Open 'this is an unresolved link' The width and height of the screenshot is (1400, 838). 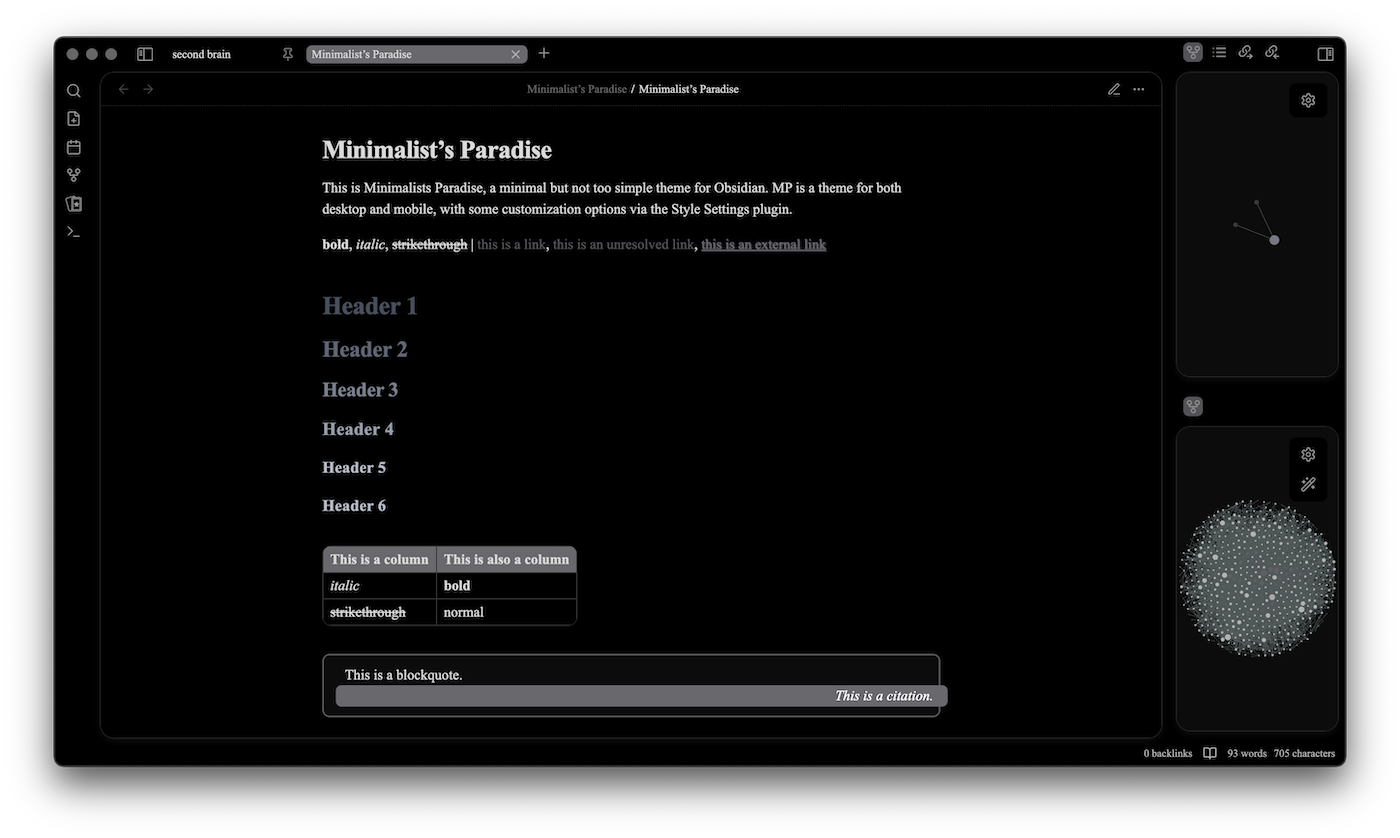tap(623, 244)
